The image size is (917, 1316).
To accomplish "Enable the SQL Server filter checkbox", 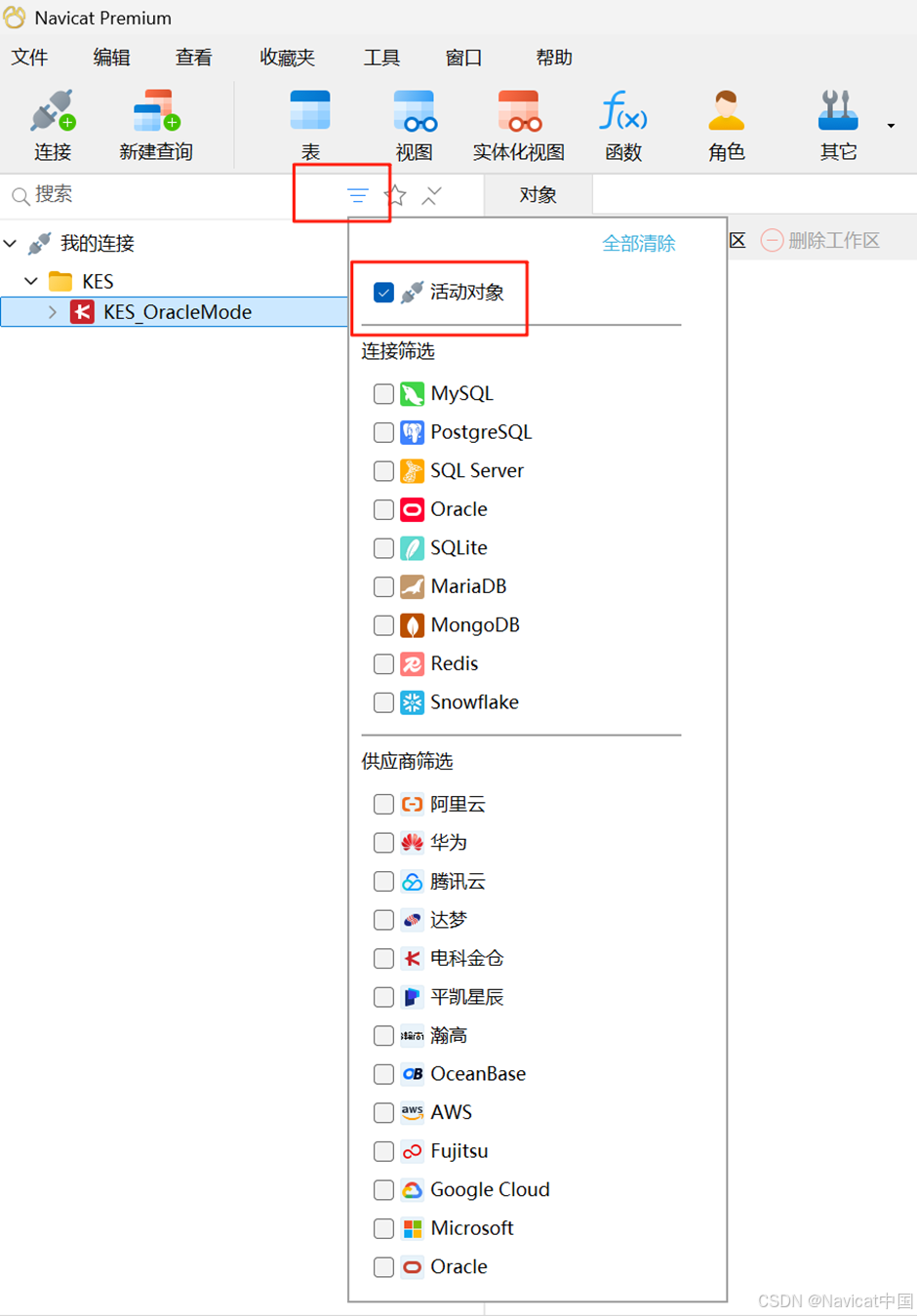I will [x=383, y=470].
